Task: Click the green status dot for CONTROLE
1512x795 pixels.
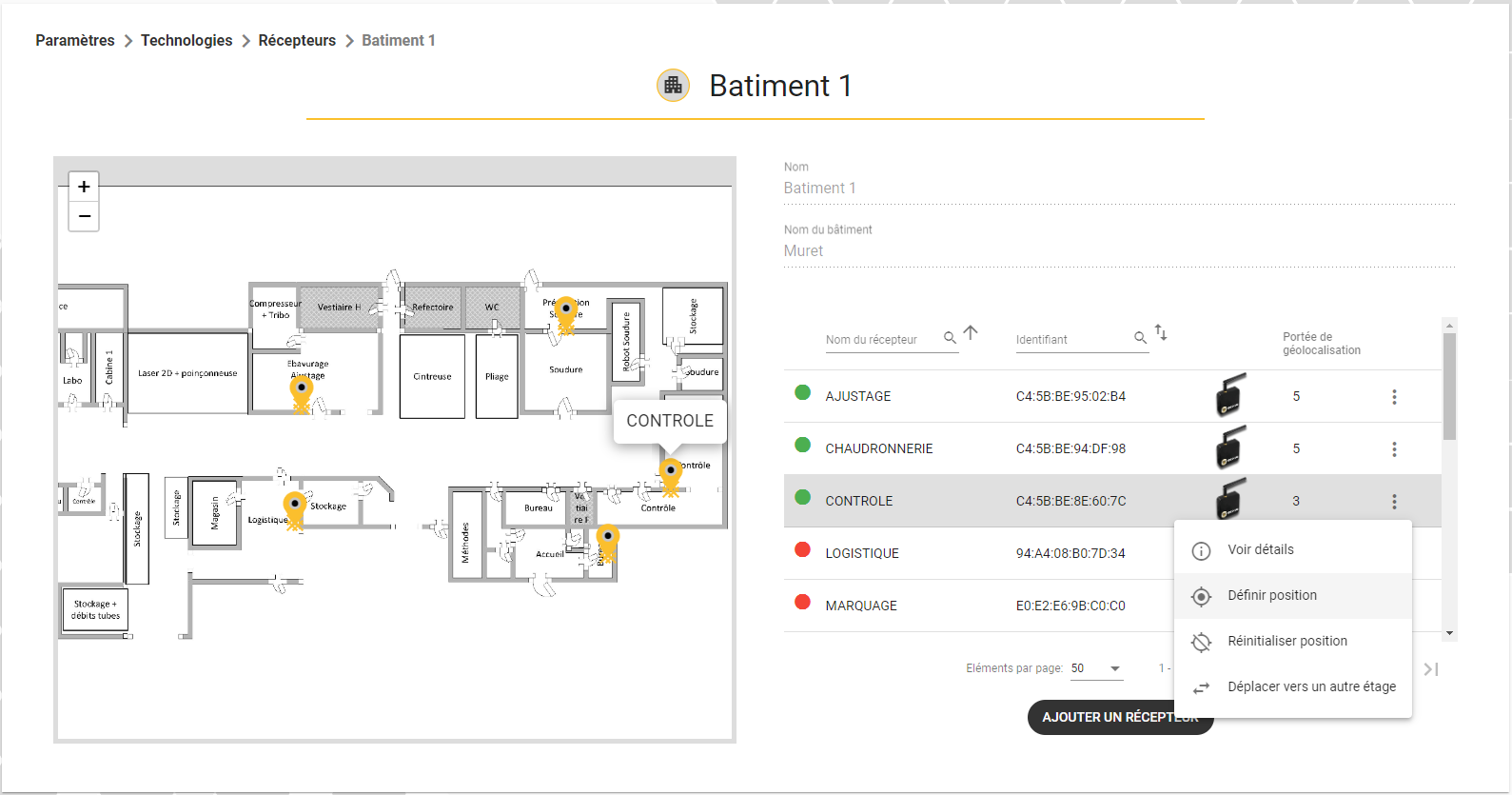Action: (x=802, y=497)
